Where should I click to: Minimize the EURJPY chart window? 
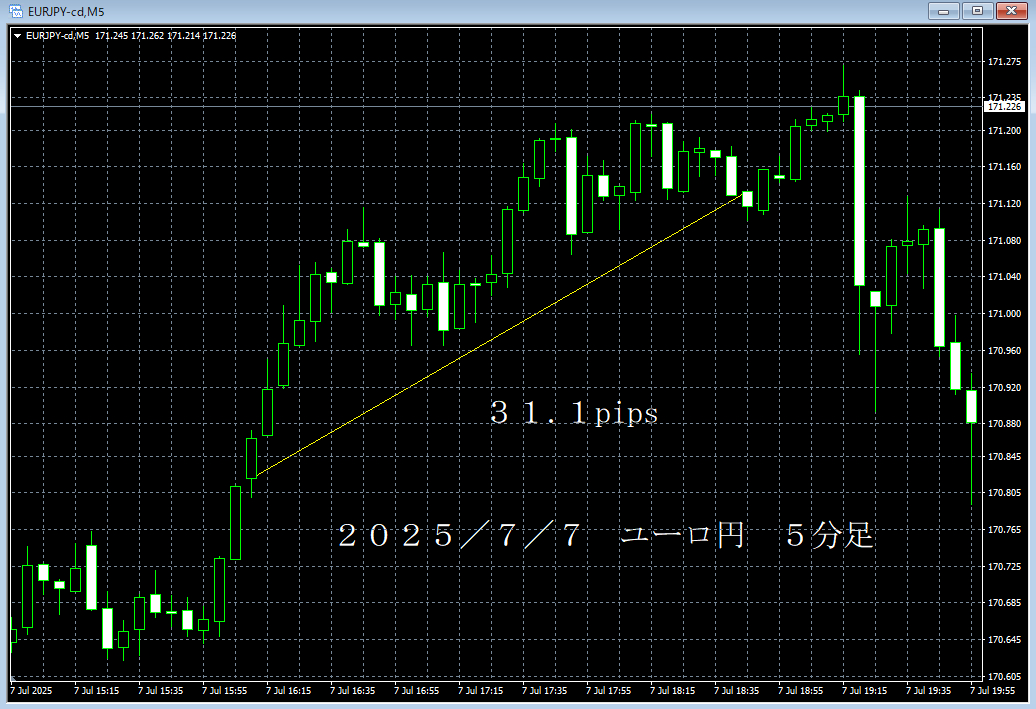pos(941,11)
